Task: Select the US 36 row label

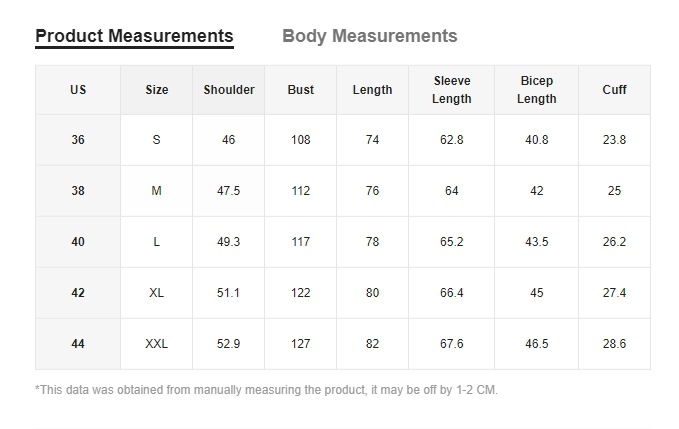Action: click(78, 140)
